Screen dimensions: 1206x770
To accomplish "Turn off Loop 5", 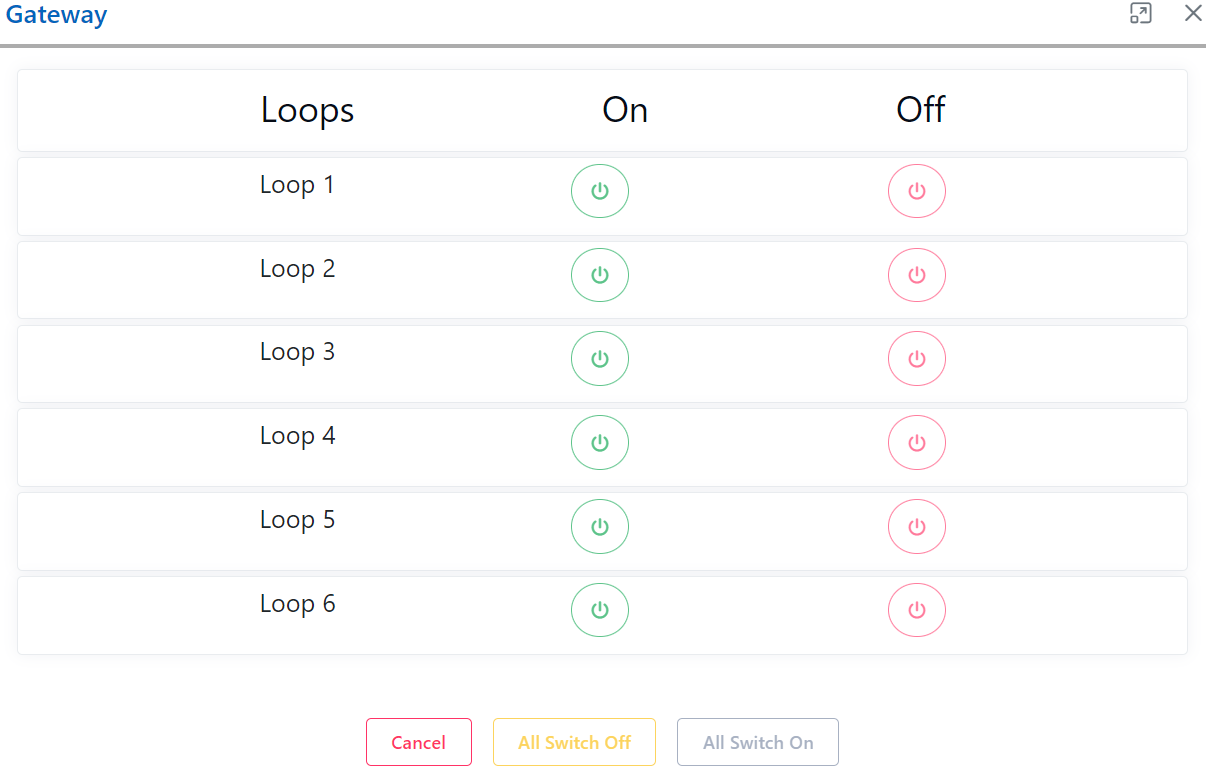I will pyautogui.click(x=917, y=526).
